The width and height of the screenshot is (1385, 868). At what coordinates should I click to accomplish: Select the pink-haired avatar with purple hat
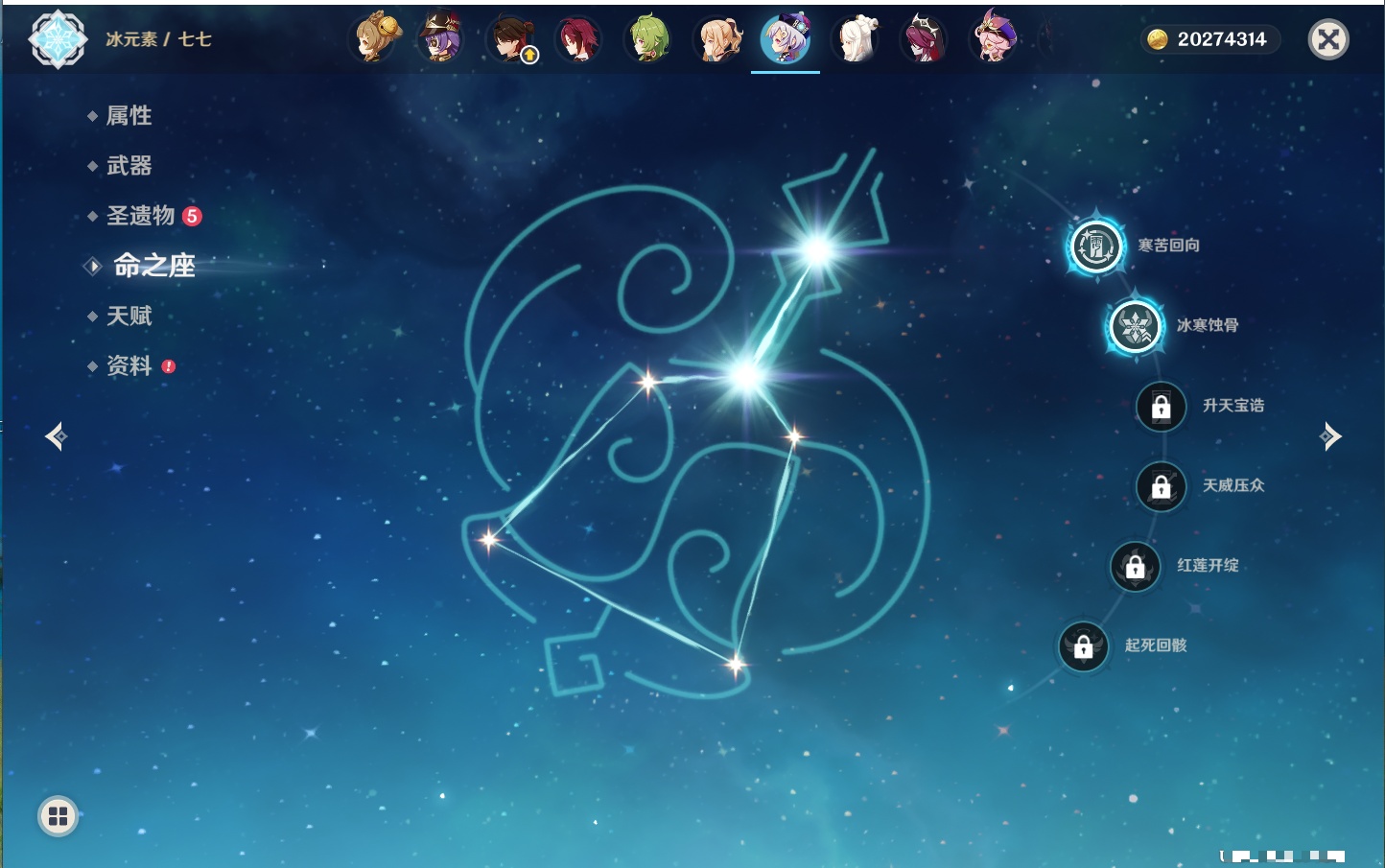tap(993, 38)
